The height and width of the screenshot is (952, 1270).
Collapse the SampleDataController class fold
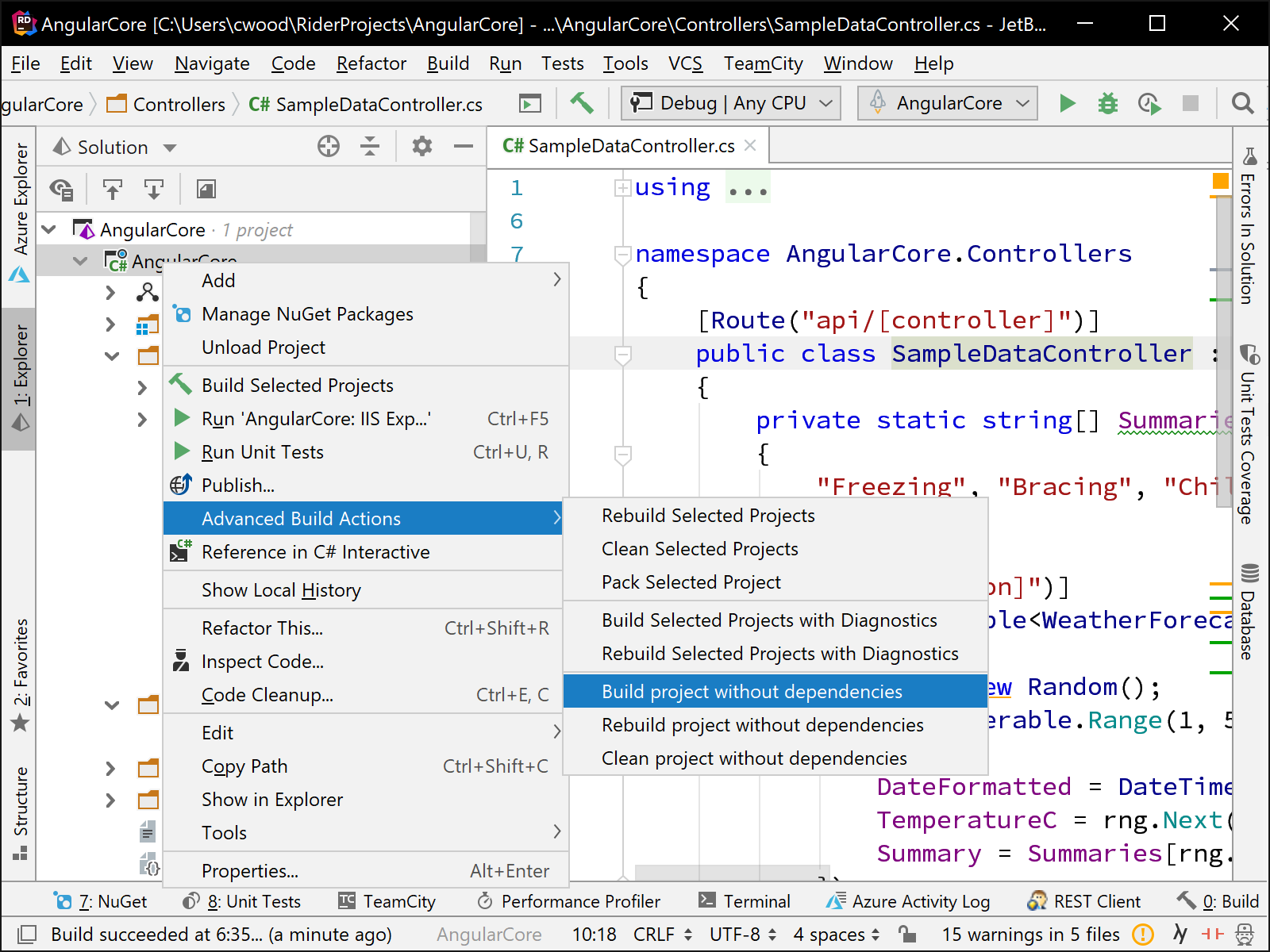[623, 355]
